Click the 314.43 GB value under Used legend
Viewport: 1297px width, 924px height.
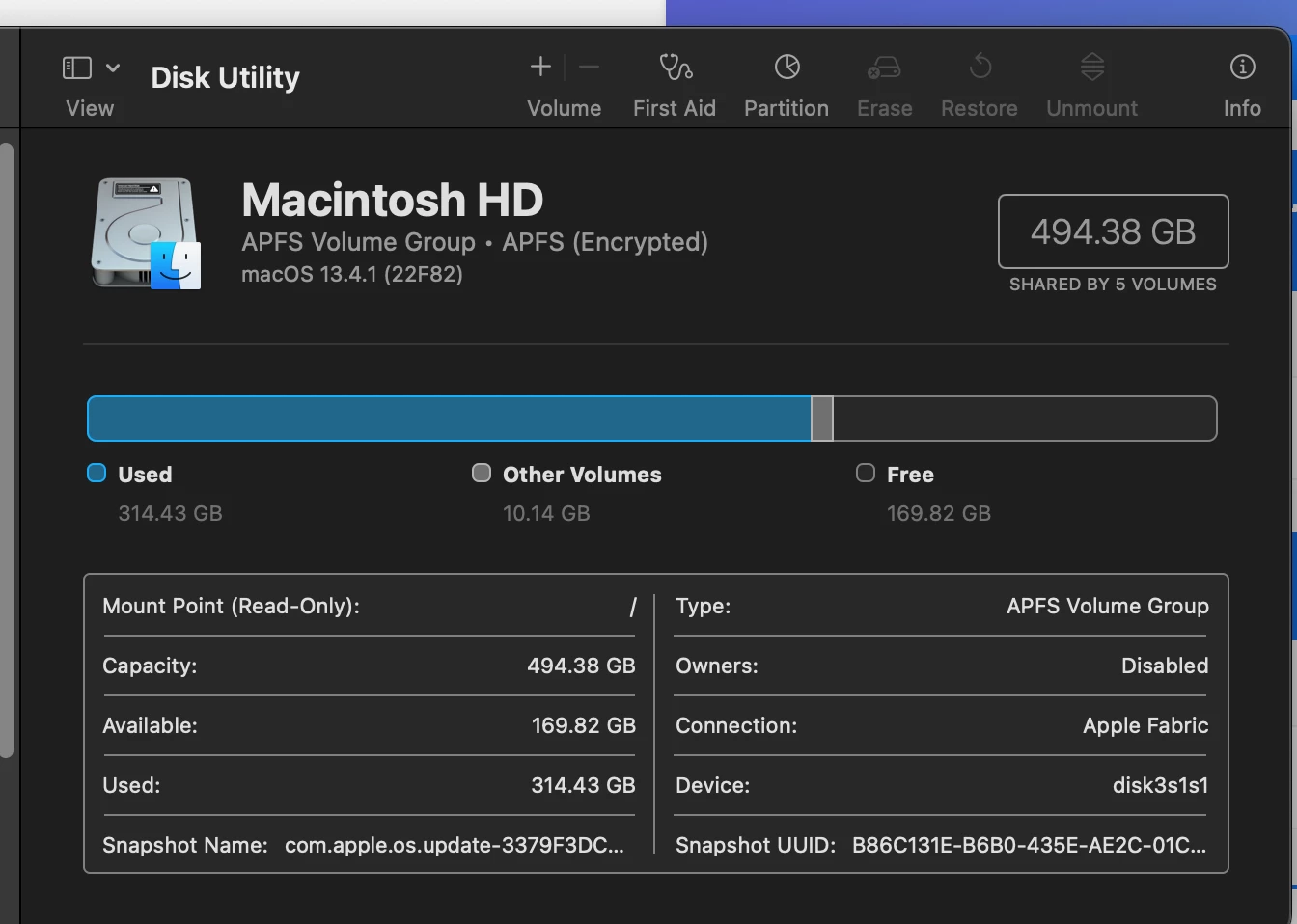(170, 513)
